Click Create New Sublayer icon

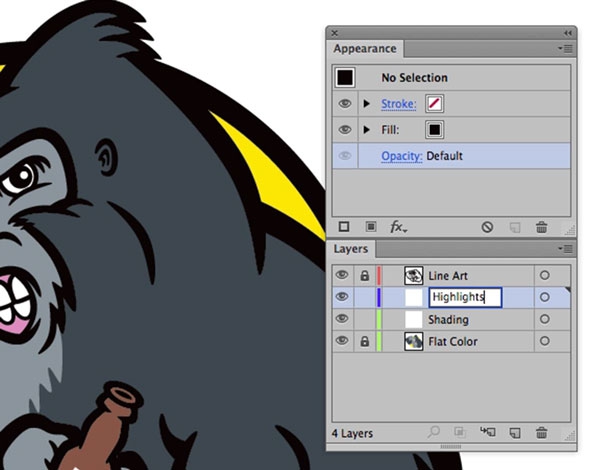488,433
